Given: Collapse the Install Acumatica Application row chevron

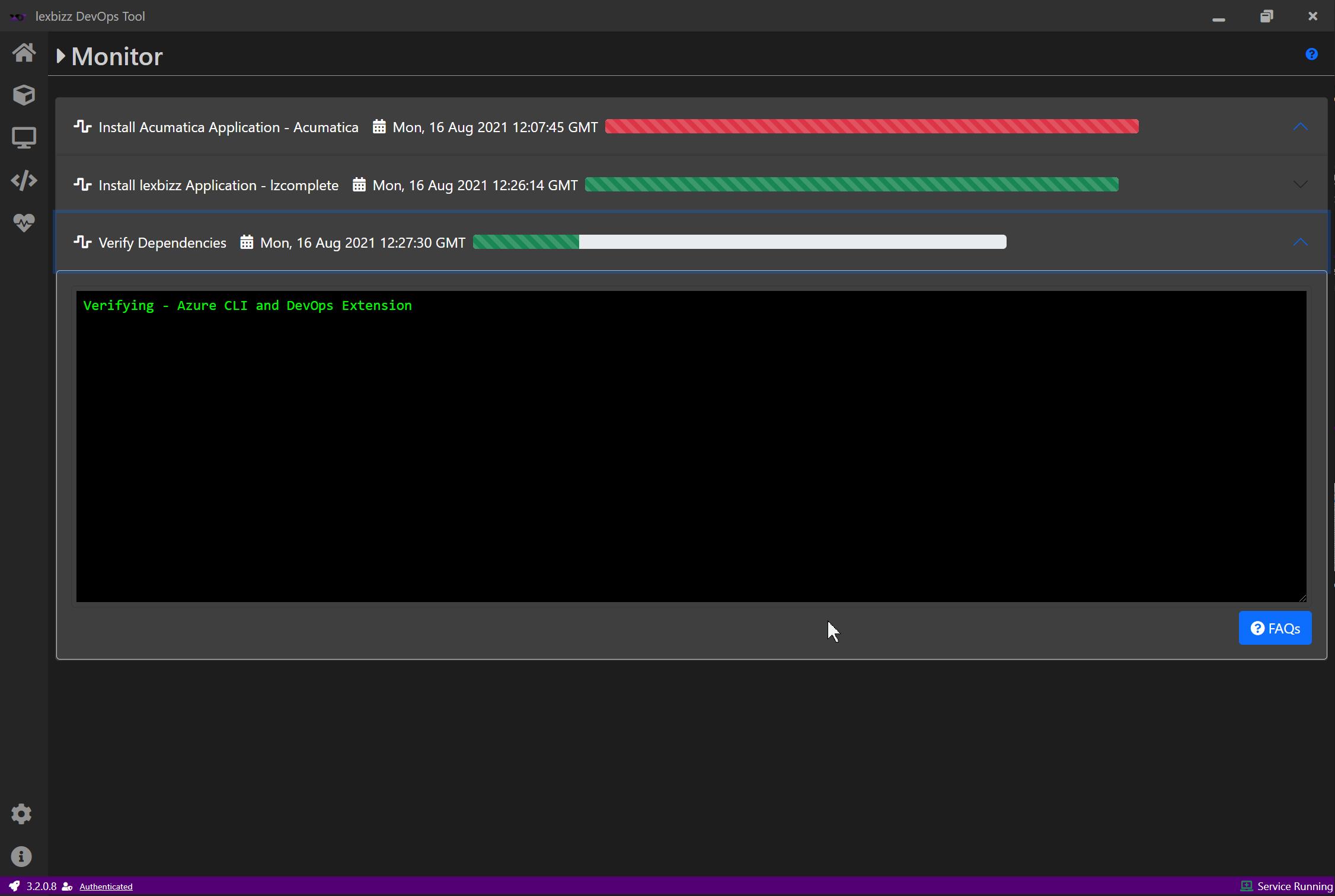Looking at the screenshot, I should (1300, 126).
